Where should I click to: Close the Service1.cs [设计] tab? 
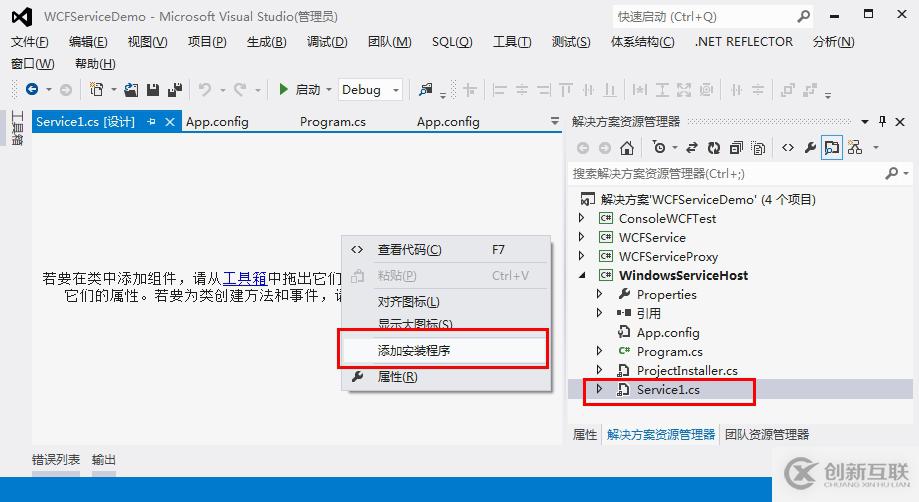(170, 122)
